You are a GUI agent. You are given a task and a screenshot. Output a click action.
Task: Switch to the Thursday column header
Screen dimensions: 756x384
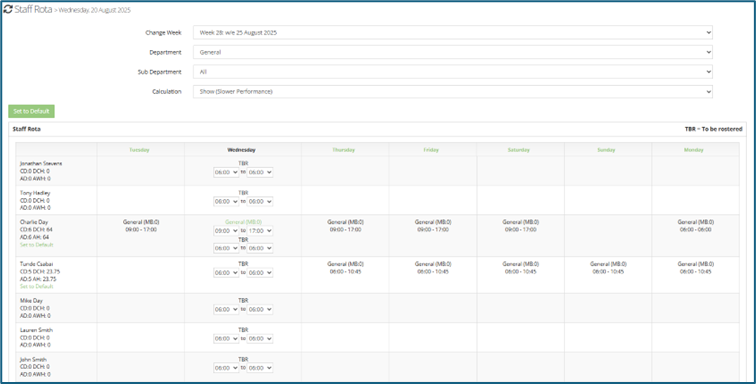tap(344, 150)
